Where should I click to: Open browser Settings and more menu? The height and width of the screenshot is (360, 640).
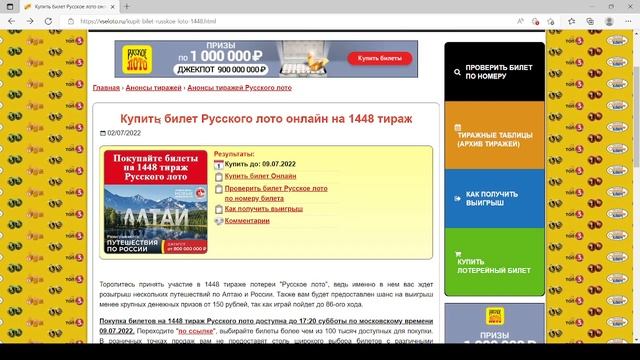tap(628, 21)
